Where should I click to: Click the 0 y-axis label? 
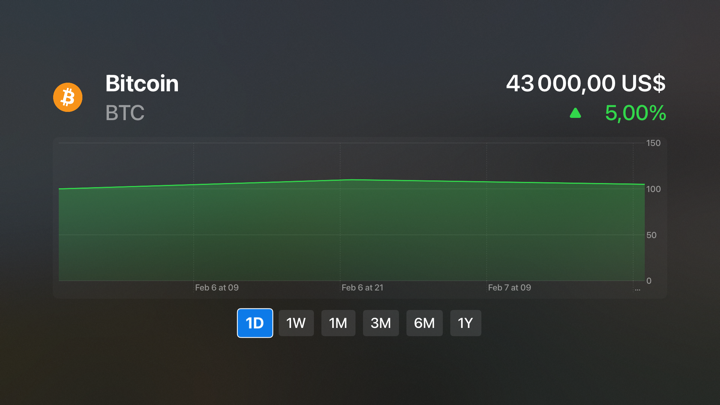coord(649,281)
